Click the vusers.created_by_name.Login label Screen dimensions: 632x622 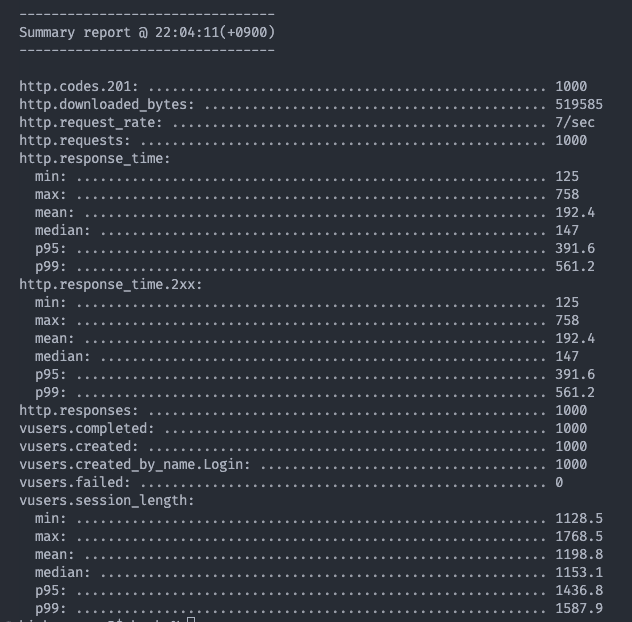coord(134,464)
